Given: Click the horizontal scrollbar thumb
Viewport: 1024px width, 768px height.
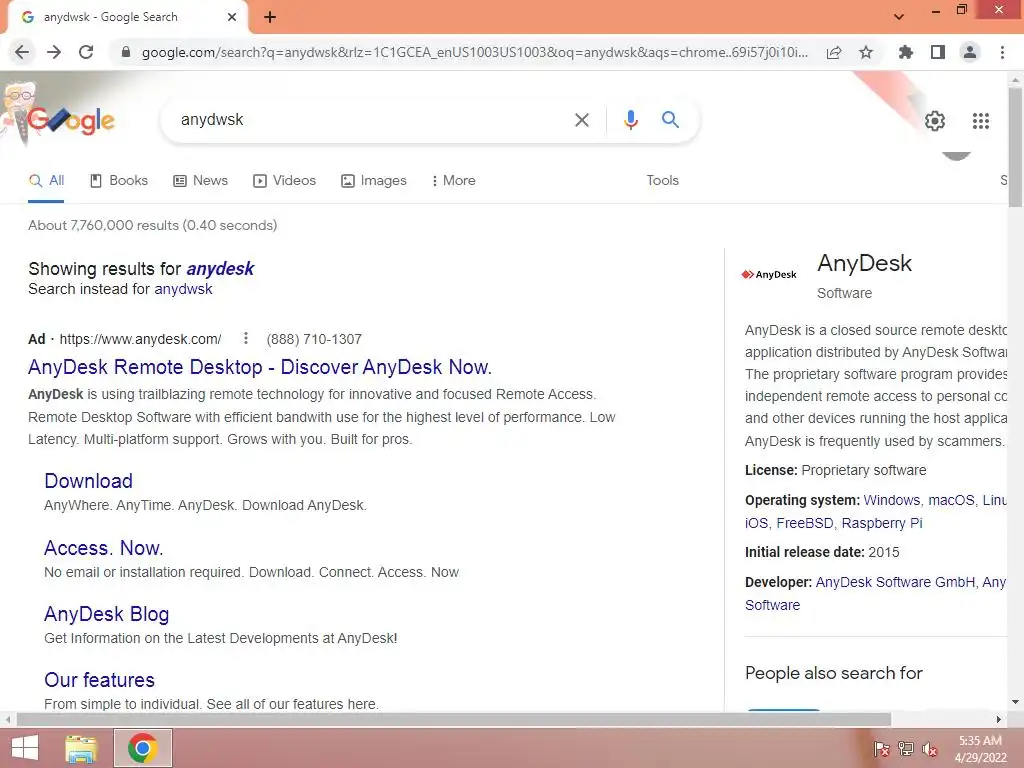Looking at the screenshot, I should [x=454, y=720].
